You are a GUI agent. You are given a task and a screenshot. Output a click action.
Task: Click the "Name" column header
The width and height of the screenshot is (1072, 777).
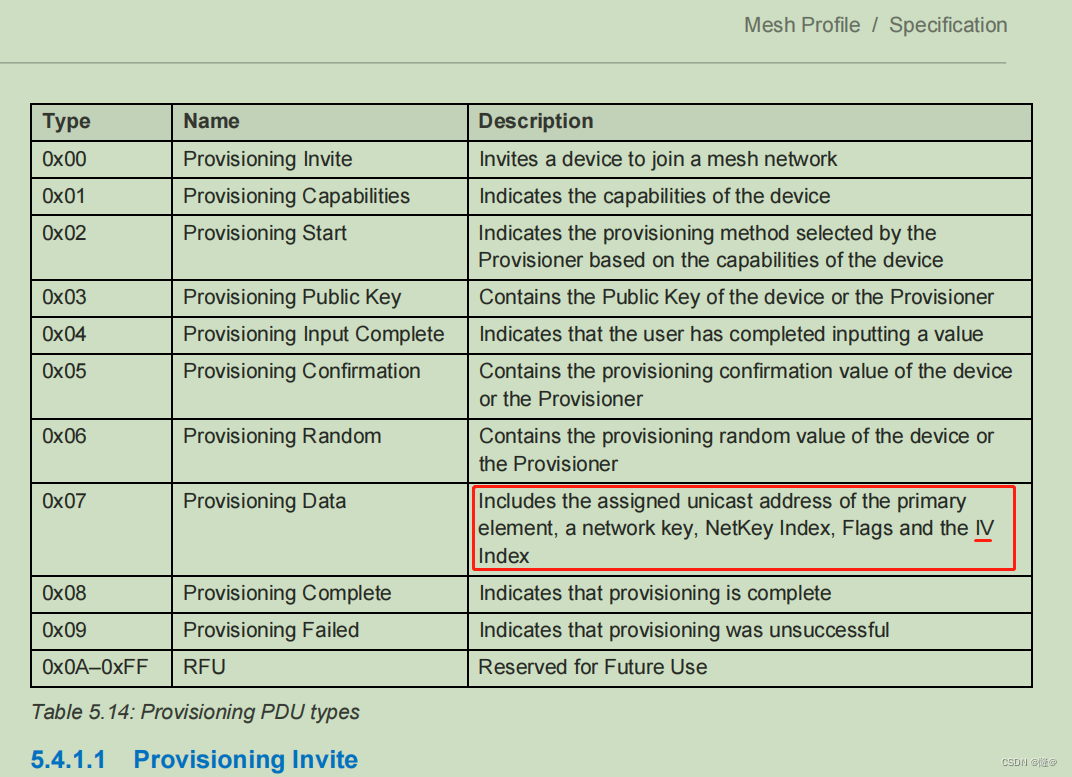coord(211,121)
